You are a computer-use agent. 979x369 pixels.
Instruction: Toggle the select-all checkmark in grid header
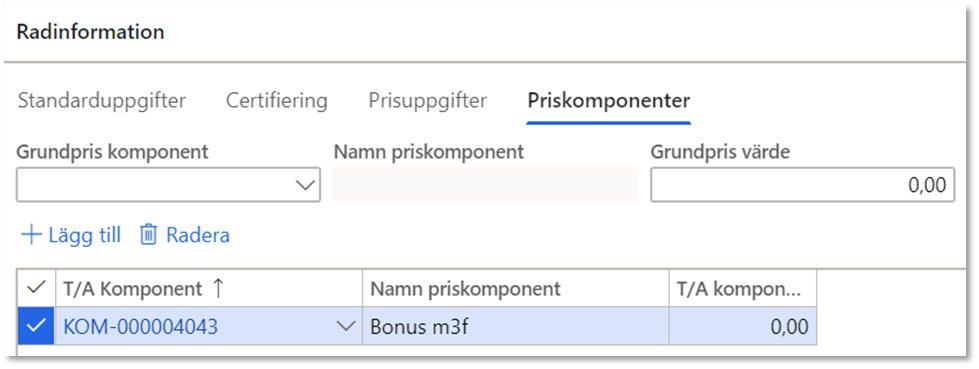click(37, 288)
